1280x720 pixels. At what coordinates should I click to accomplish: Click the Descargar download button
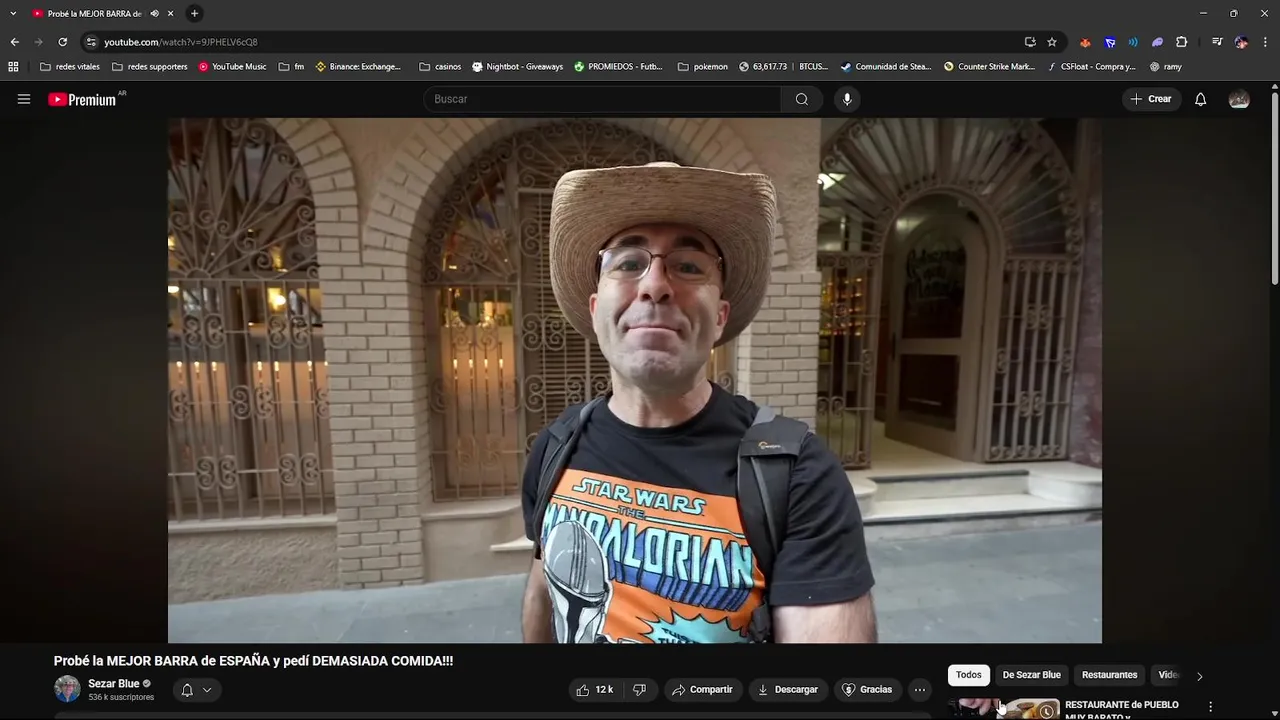788,690
